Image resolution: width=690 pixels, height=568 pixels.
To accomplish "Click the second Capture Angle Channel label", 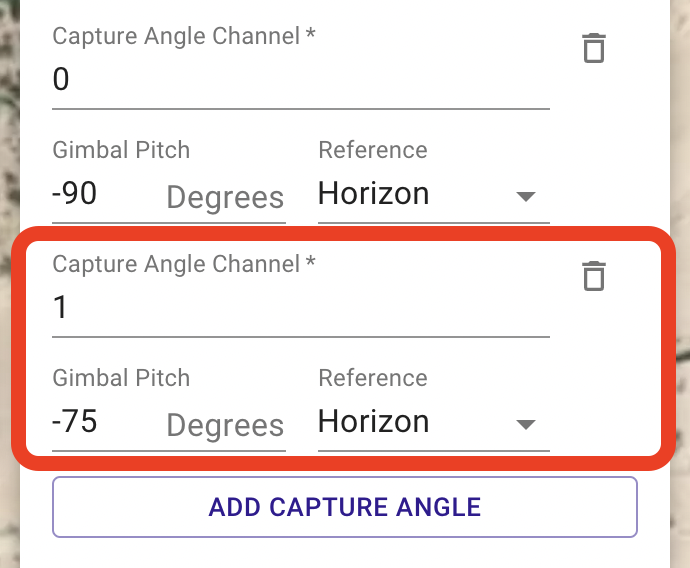I will click(x=184, y=264).
